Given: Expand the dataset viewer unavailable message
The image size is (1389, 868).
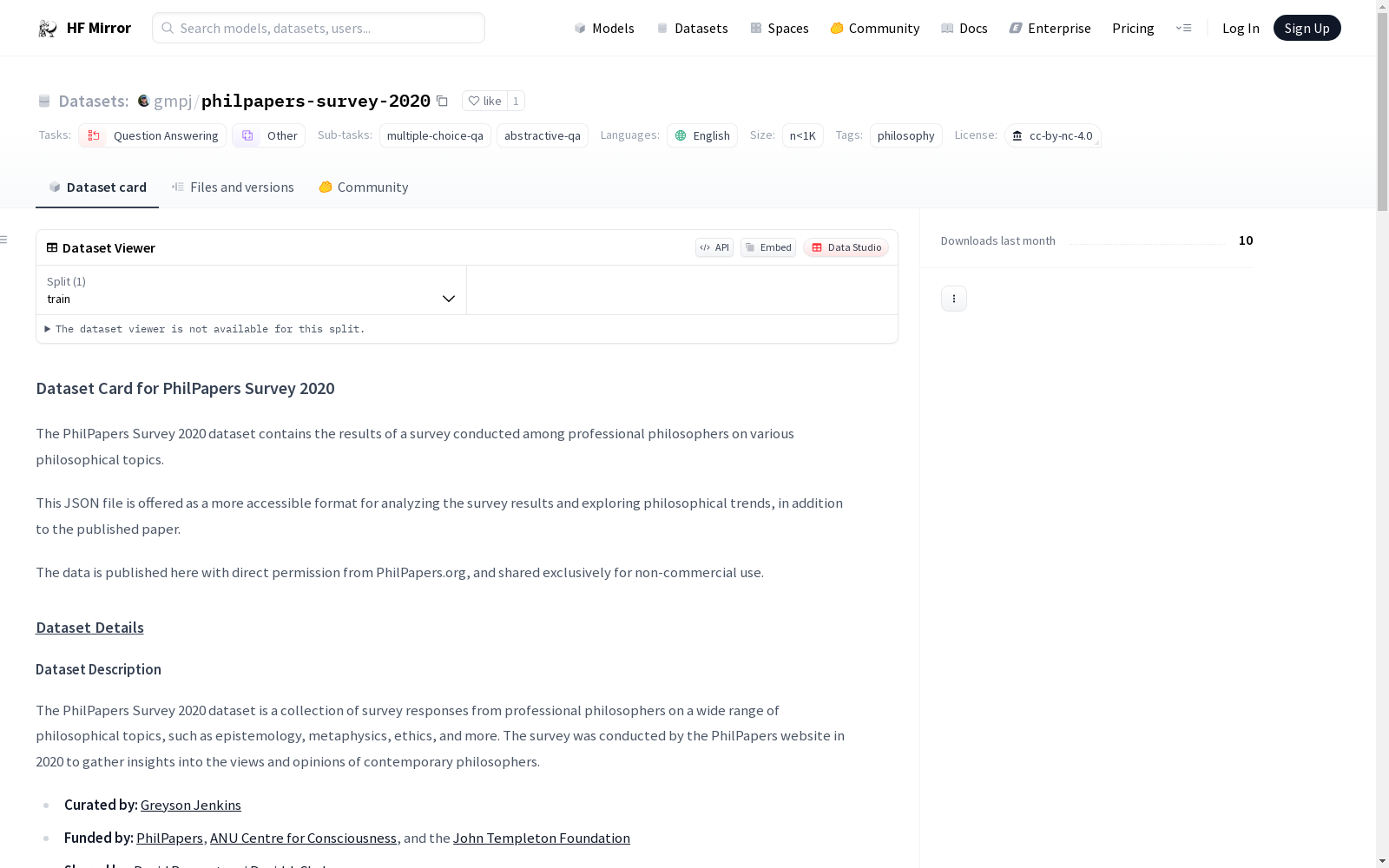Looking at the screenshot, I should point(205,329).
